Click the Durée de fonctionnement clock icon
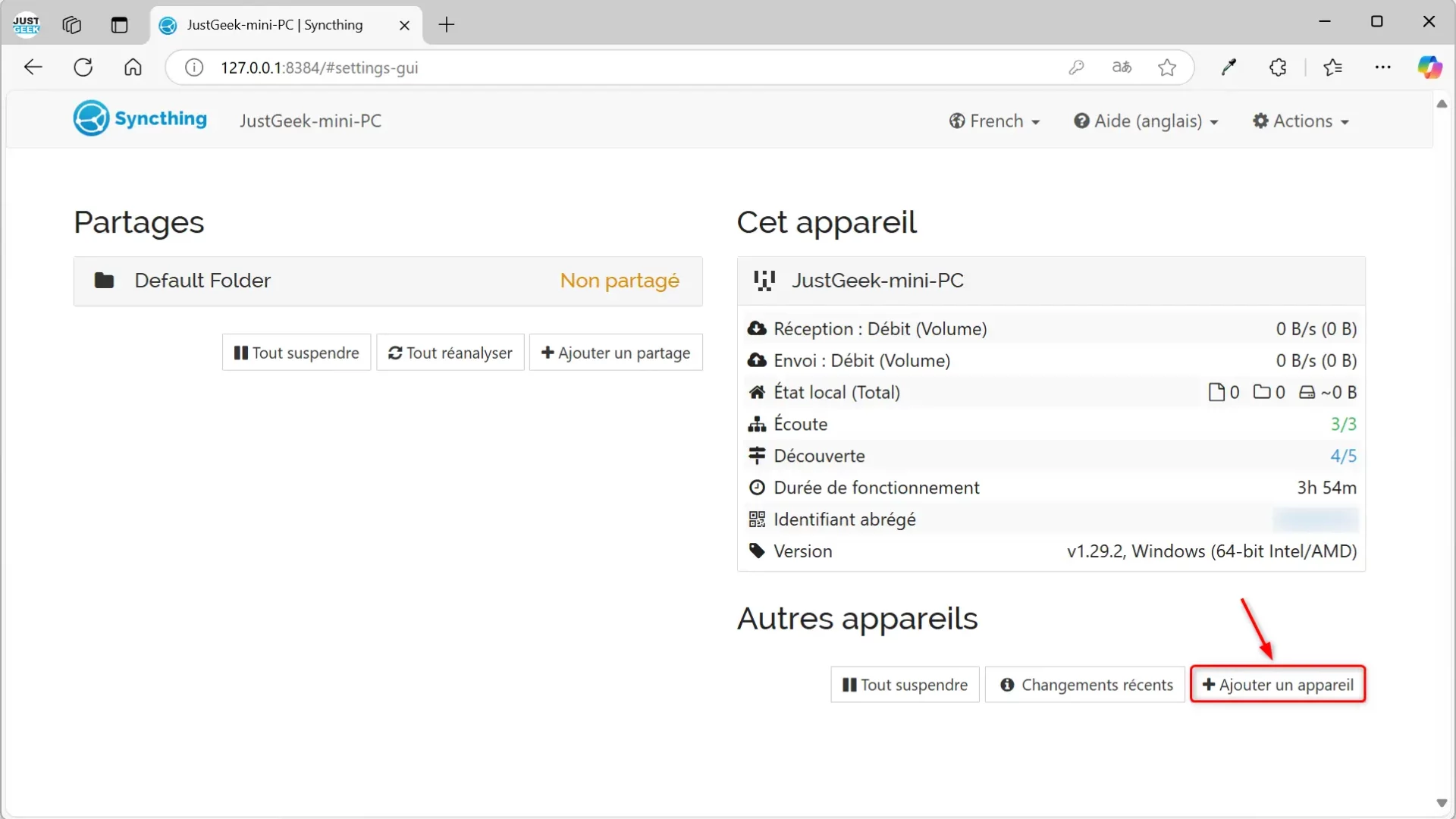This screenshot has height=819, width=1456. coord(757,488)
